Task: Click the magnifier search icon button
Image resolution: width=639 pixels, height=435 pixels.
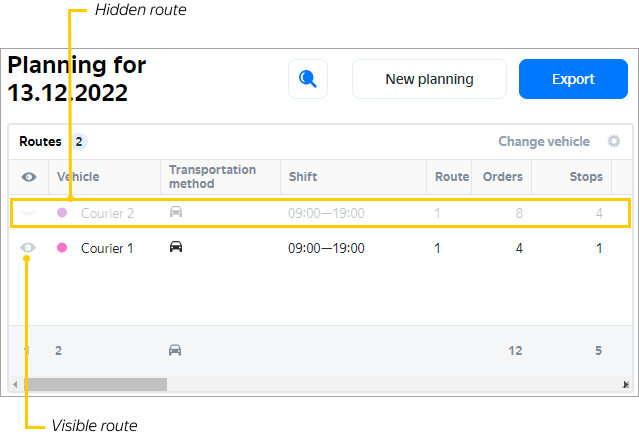Action: point(308,79)
